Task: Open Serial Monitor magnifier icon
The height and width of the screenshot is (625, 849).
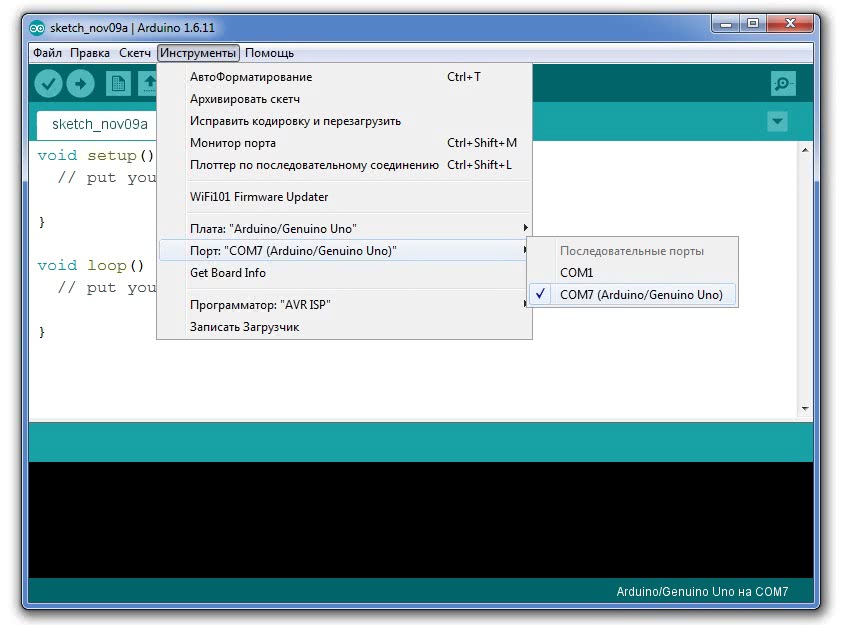Action: 783,84
